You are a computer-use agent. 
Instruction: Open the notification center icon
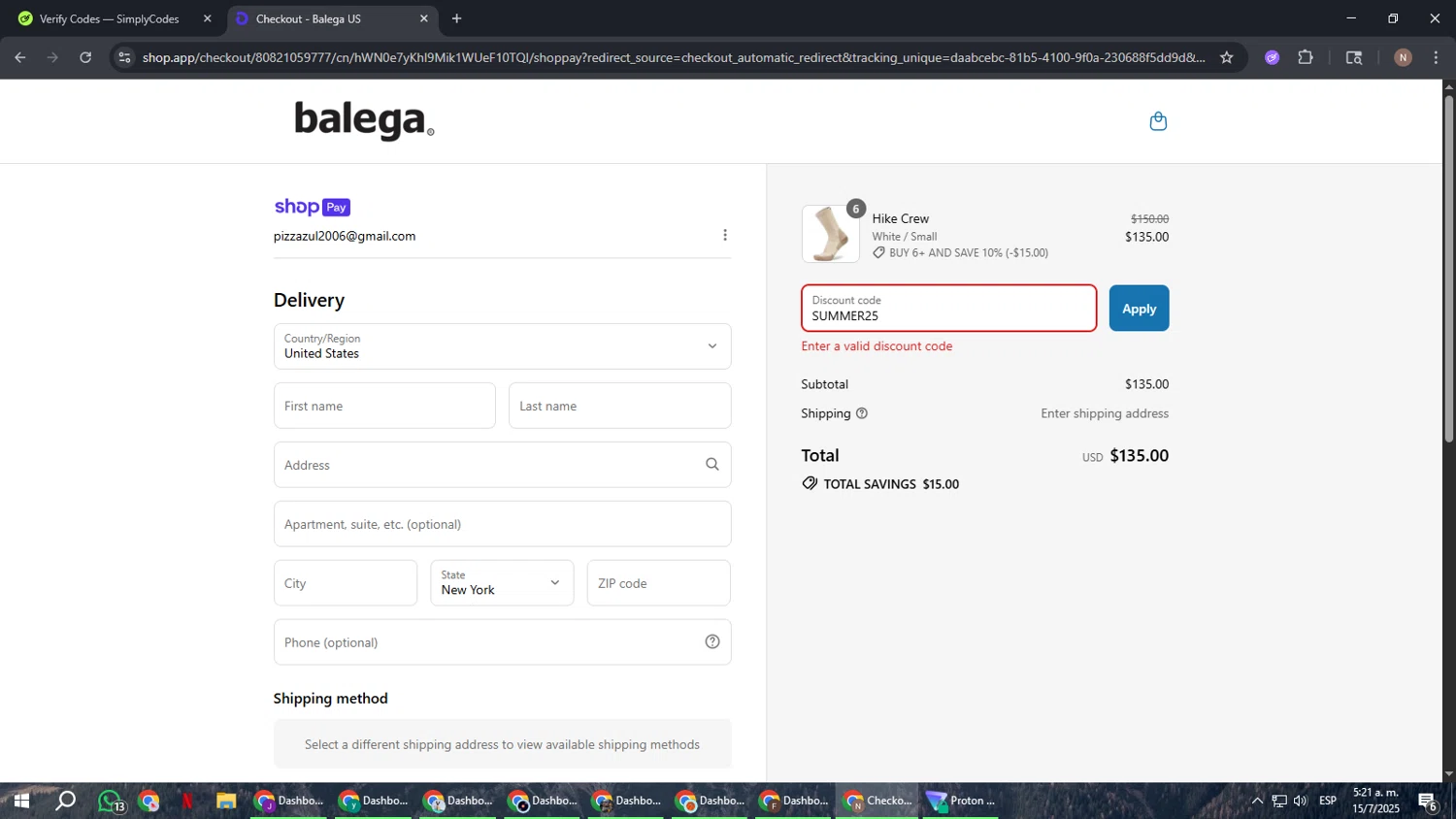[x=1427, y=802]
